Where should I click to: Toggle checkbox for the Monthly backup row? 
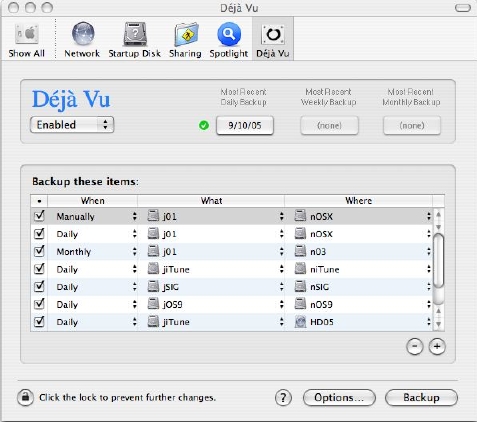pyautogui.click(x=39, y=251)
